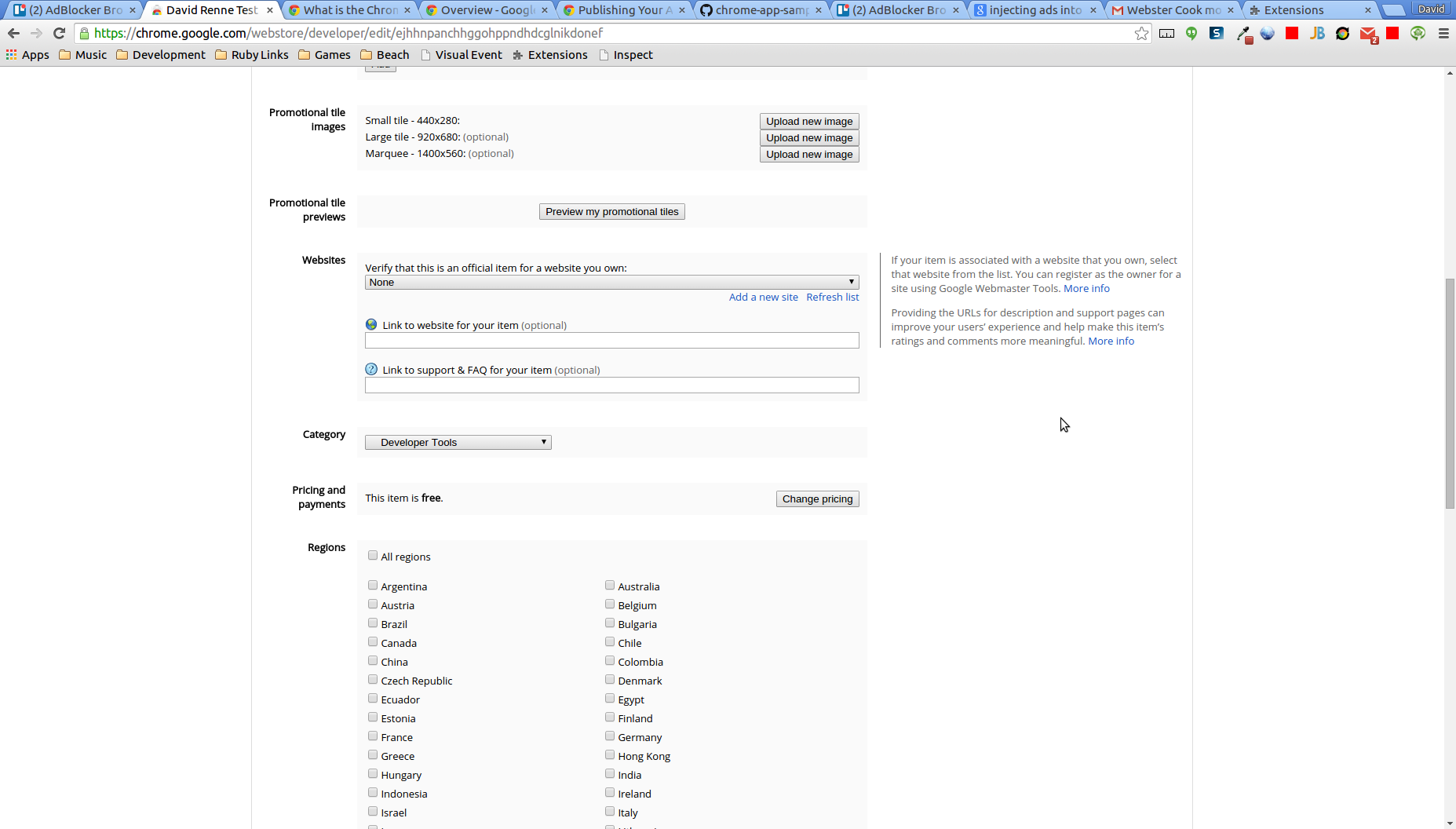Image resolution: width=1456 pixels, height=829 pixels.
Task: Open the Music bookmarks folder
Action: (x=83, y=55)
